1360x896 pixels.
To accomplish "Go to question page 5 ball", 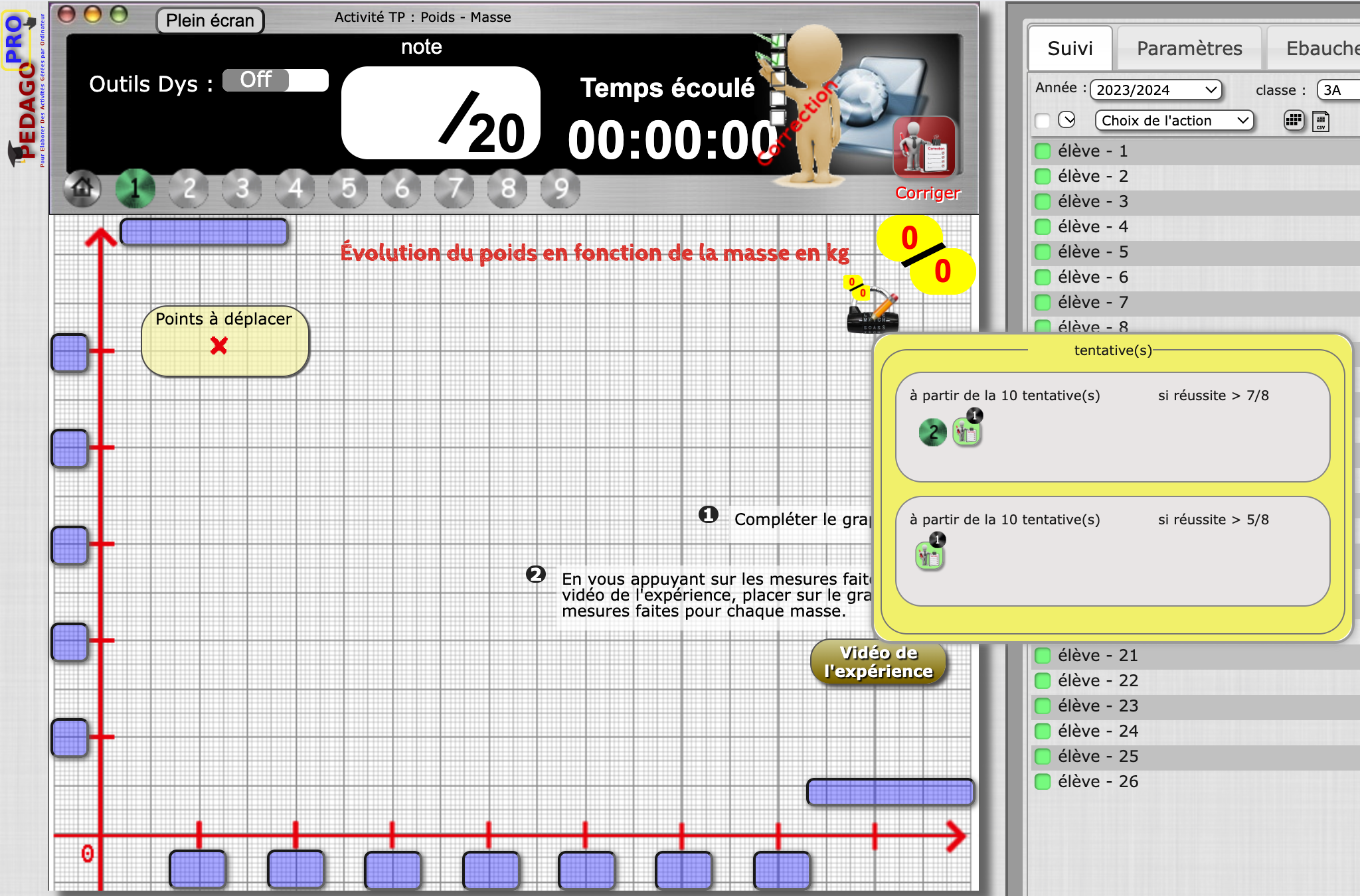I will click(x=349, y=188).
